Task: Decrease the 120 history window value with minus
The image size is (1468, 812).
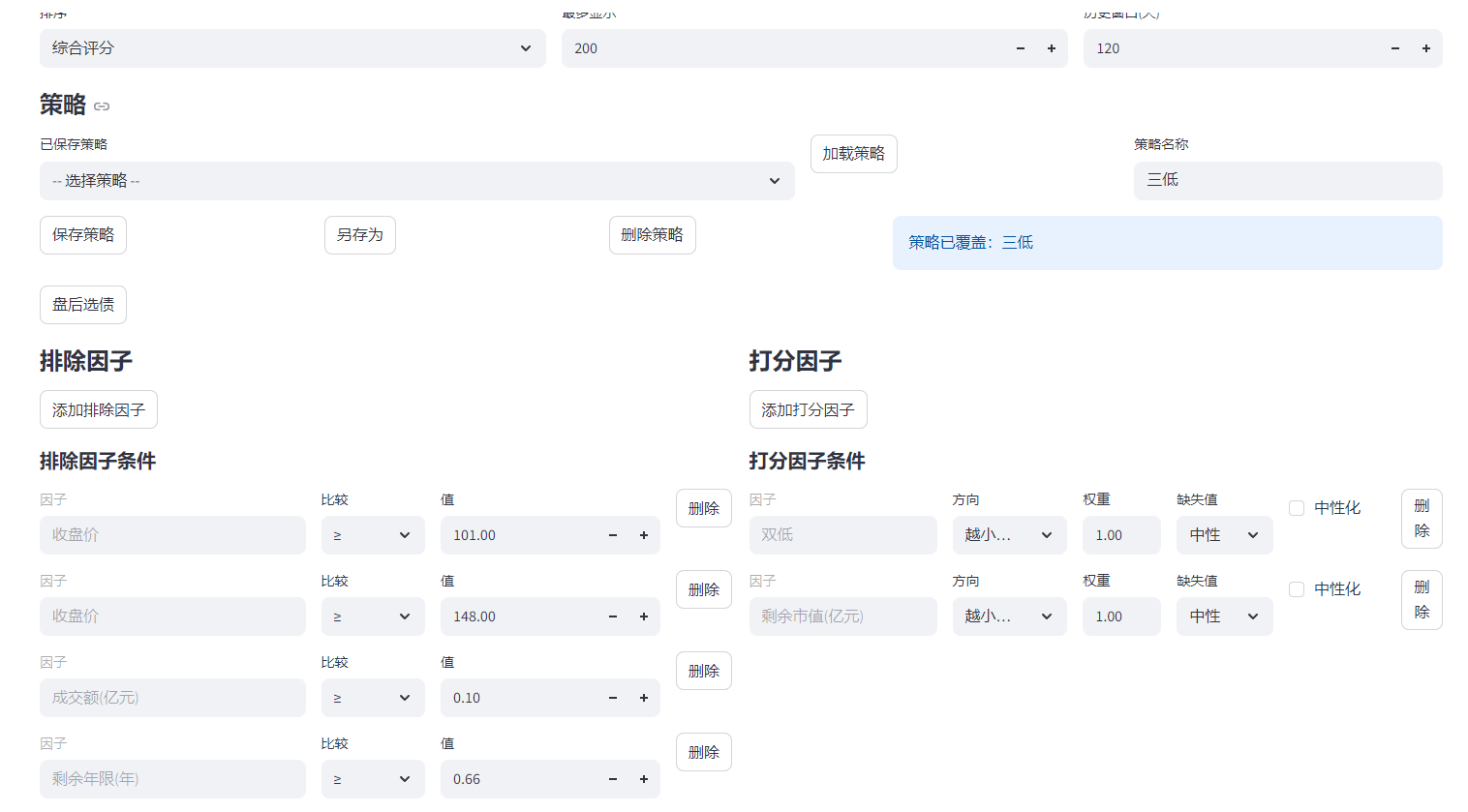Action: coord(1394,48)
